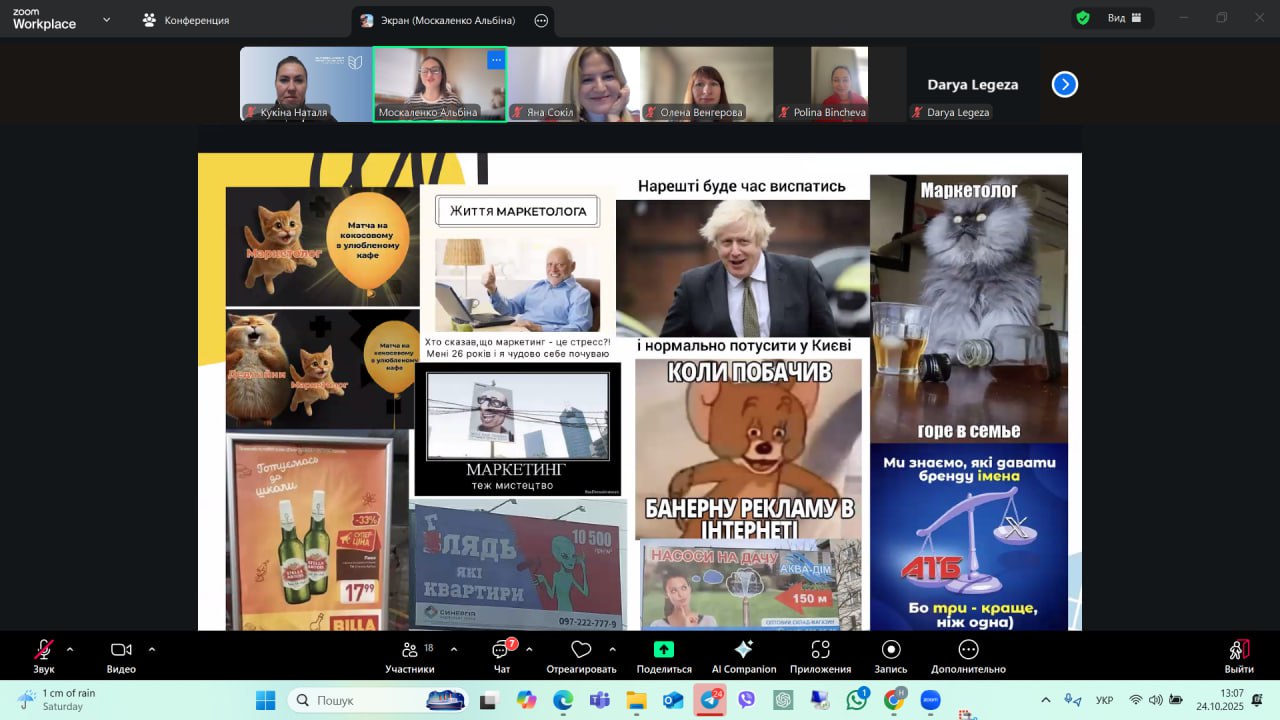1280x720 pixels.
Task: Open WhatsApp from the taskbar
Action: tap(857, 700)
